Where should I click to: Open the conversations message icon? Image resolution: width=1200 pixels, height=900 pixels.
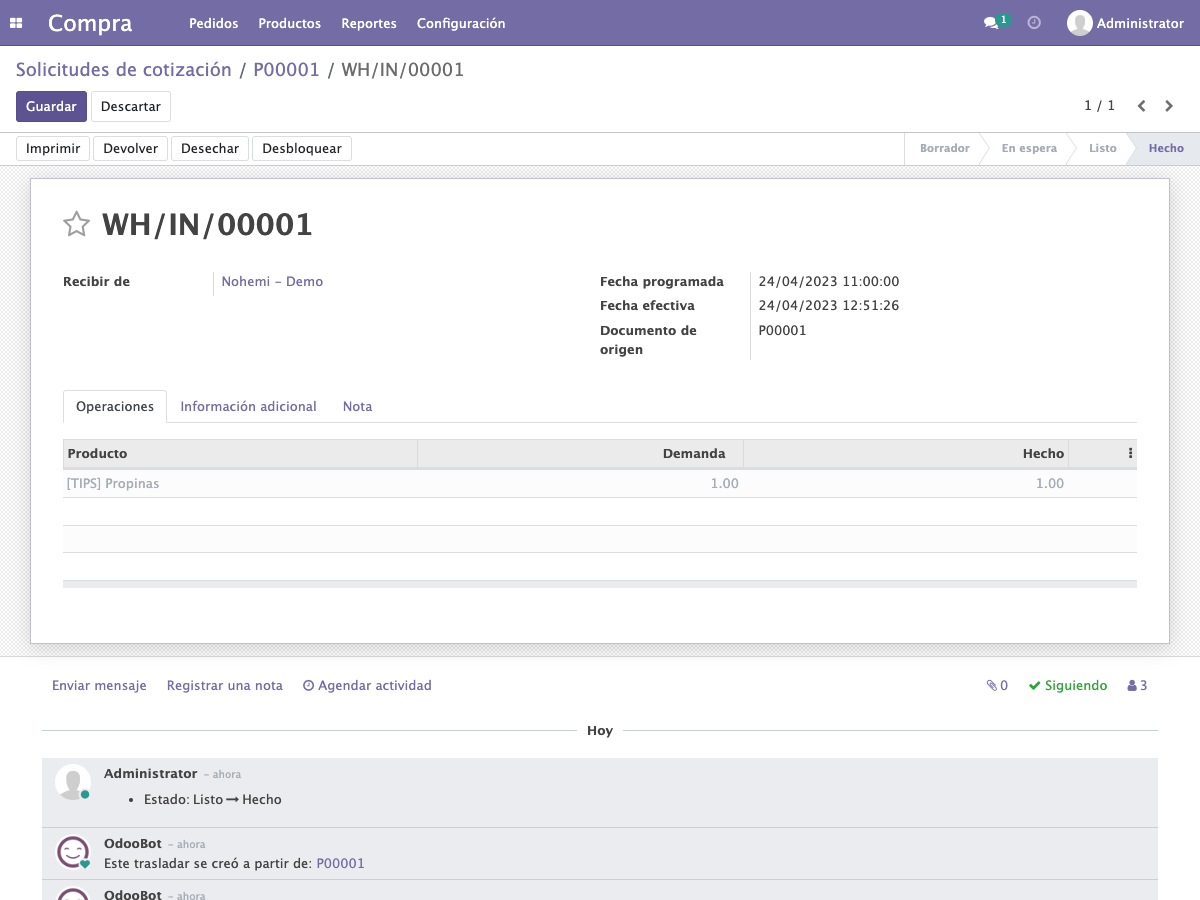tap(996, 22)
